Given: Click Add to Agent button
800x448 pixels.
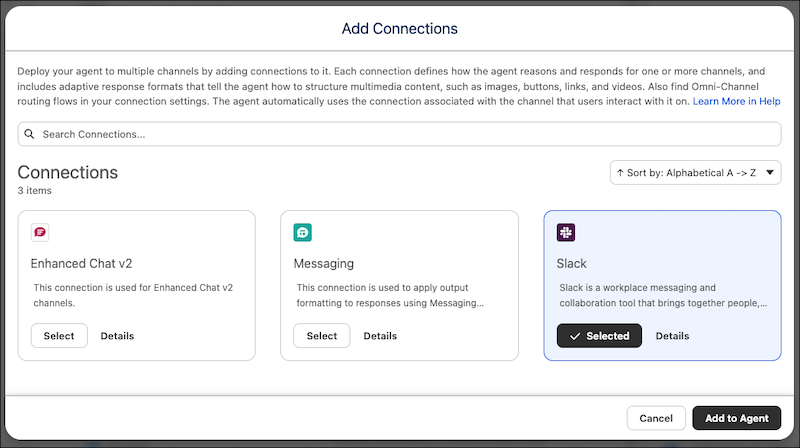Looking at the screenshot, I should (x=737, y=418).
